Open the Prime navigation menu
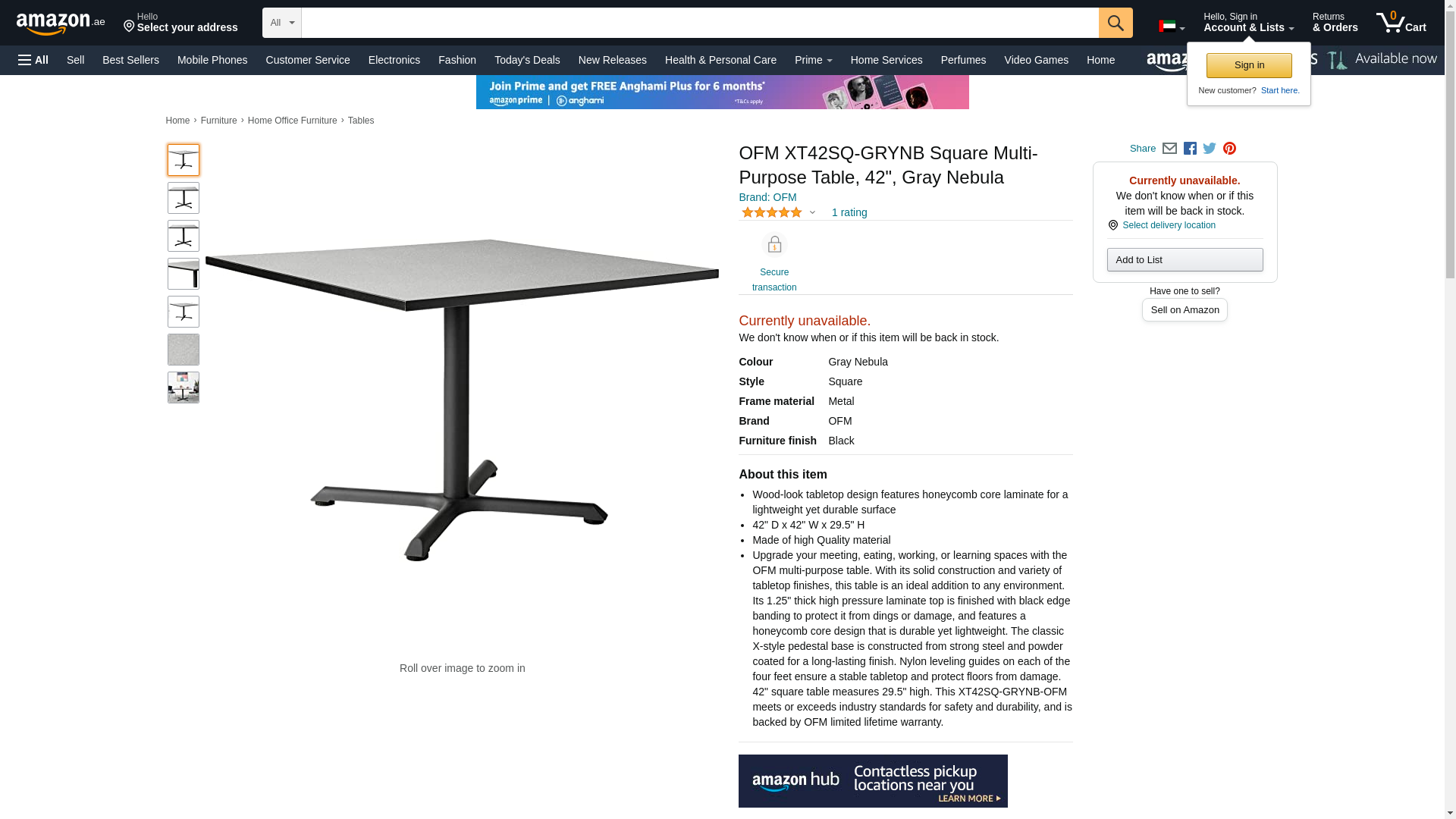1456x819 pixels. 813,60
